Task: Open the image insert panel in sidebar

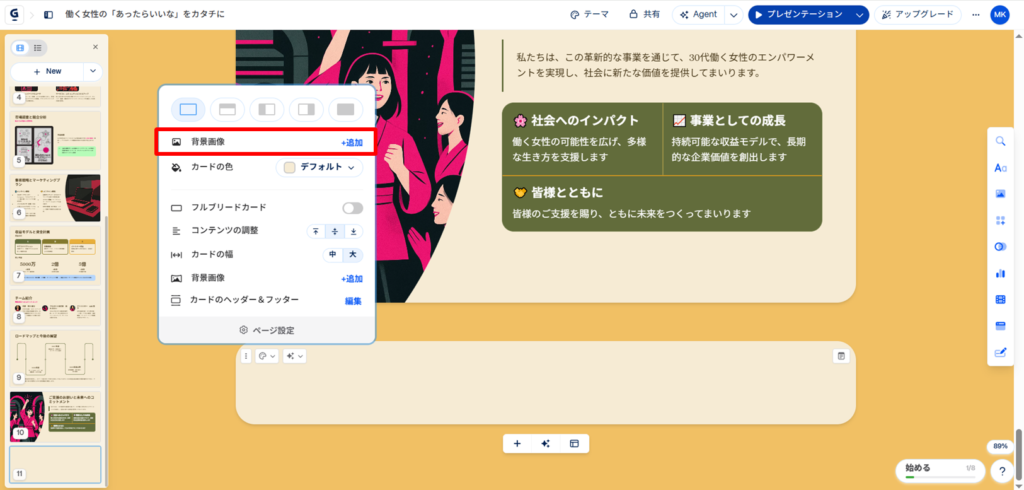Action: pos(1000,194)
